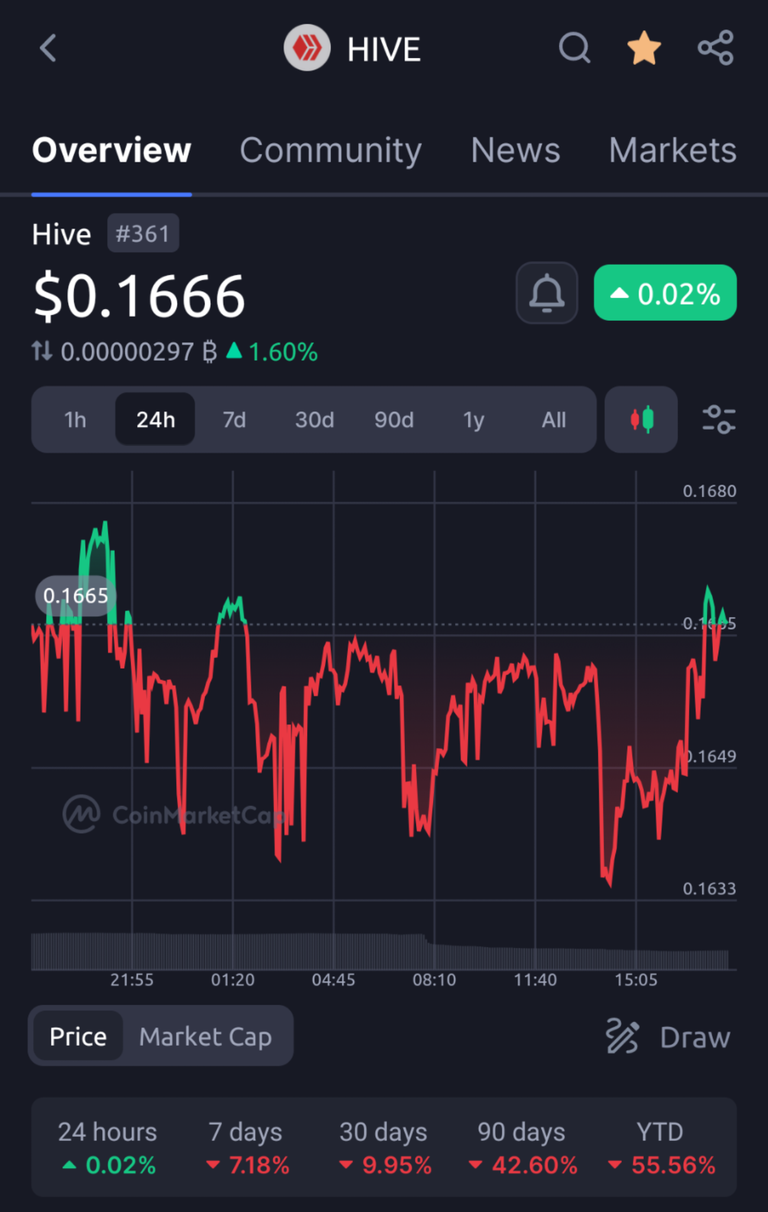Select the 1h chart range
The width and height of the screenshot is (768, 1212).
(x=75, y=420)
